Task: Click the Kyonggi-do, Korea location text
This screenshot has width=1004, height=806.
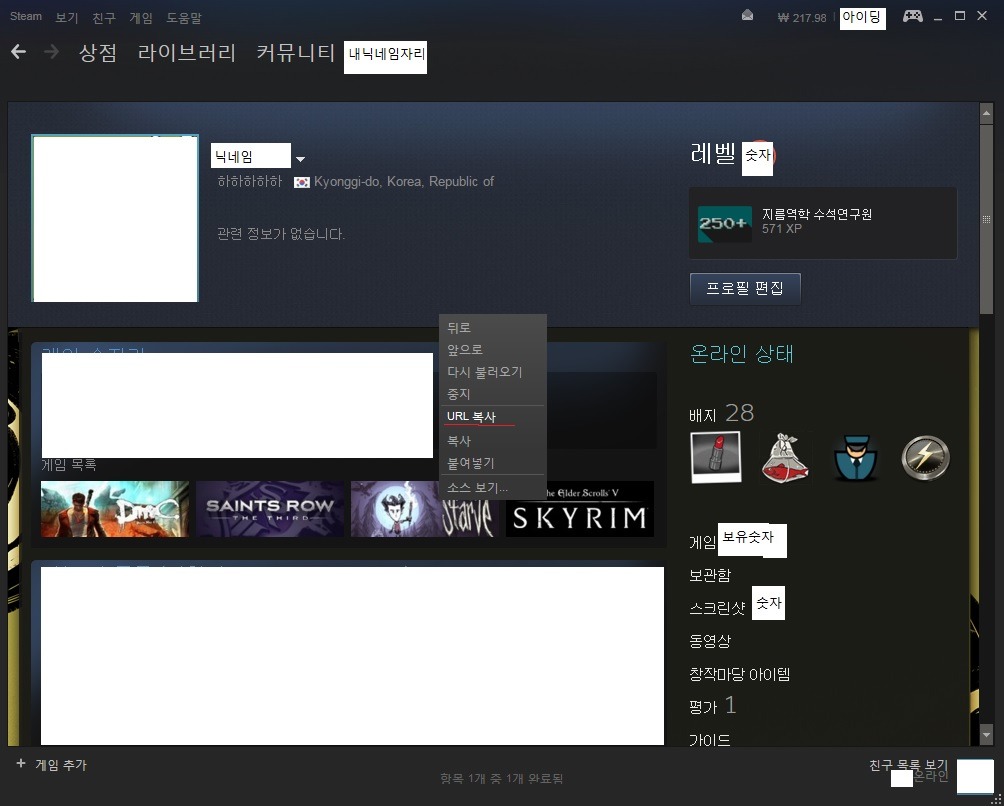Action: [403, 182]
